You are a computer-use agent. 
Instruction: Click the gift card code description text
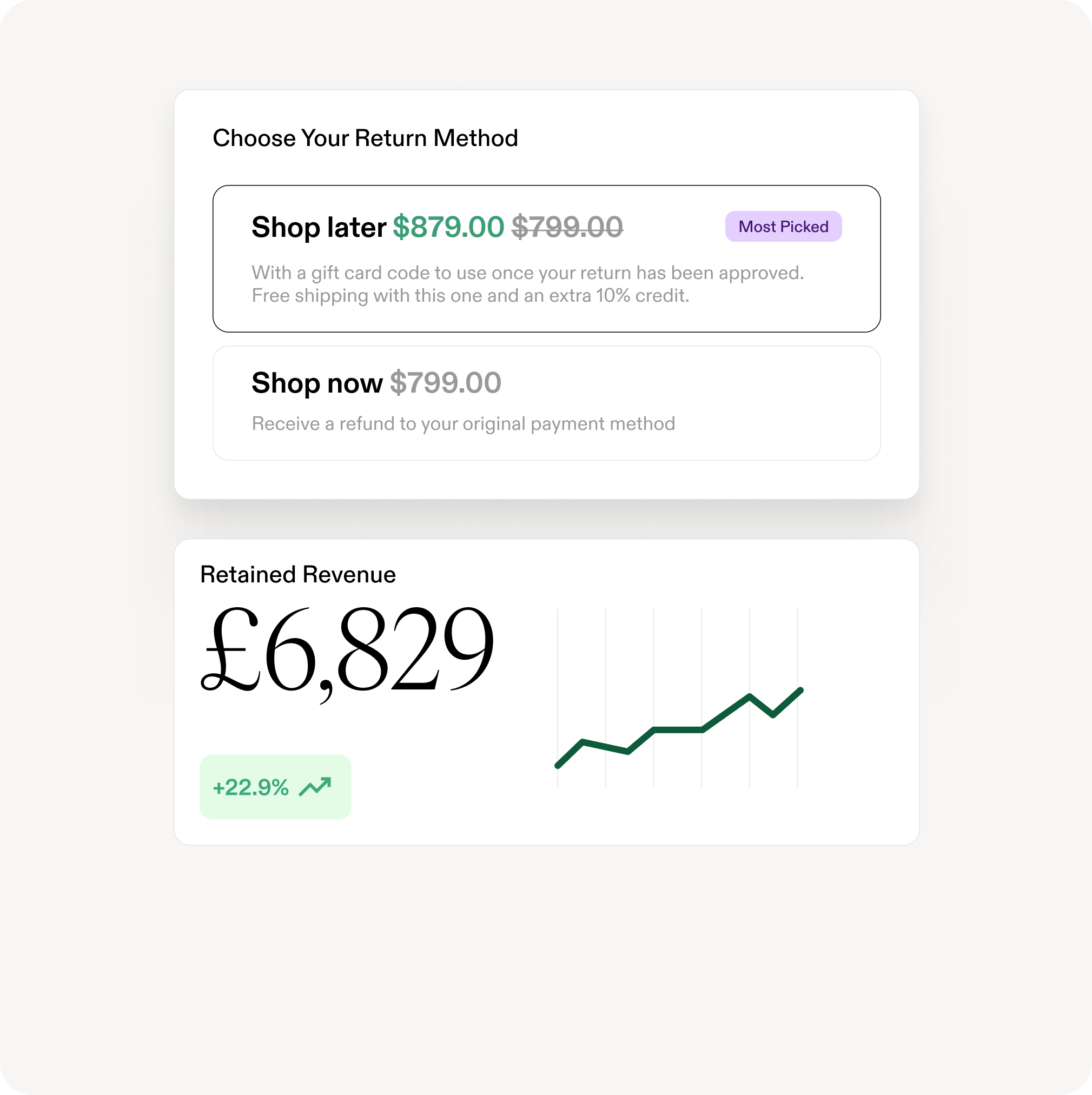tap(527, 273)
